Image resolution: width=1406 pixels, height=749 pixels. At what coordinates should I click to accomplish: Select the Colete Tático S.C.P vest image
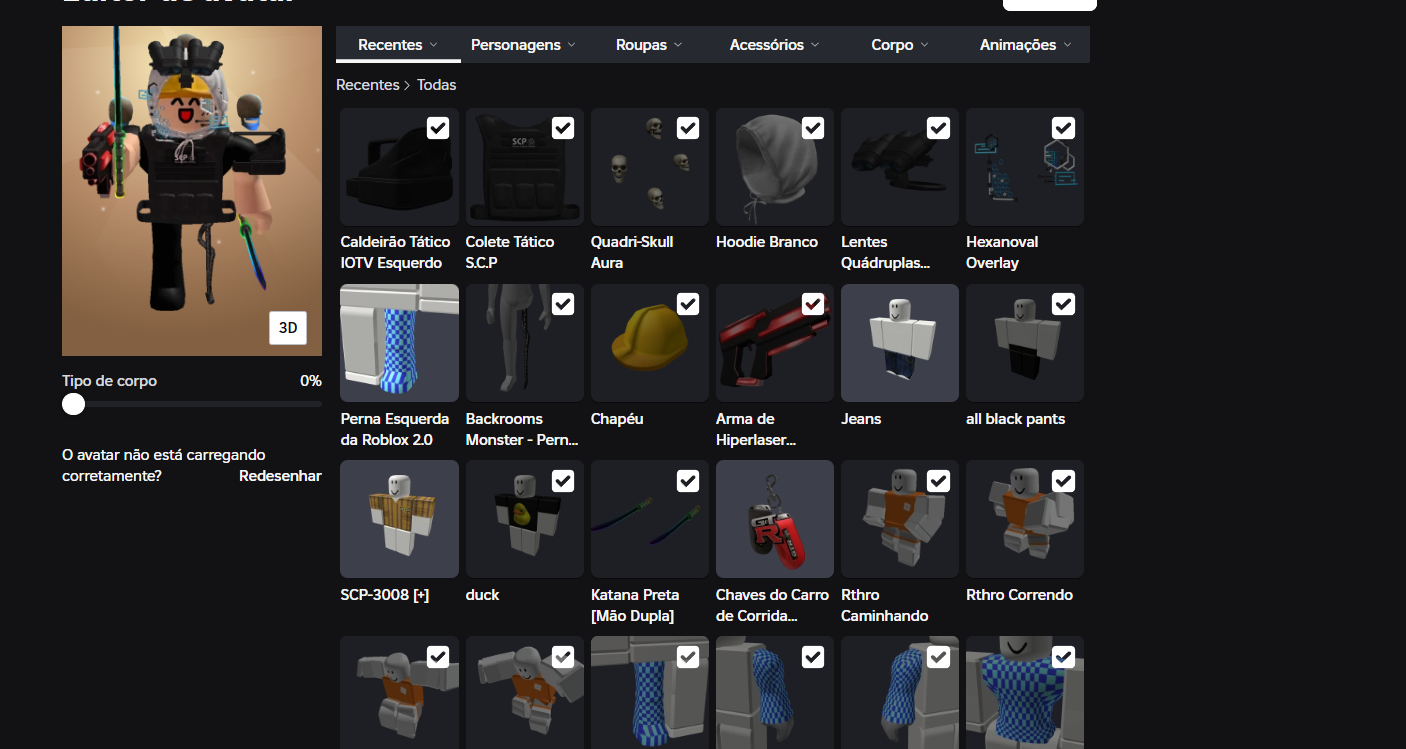coord(524,167)
